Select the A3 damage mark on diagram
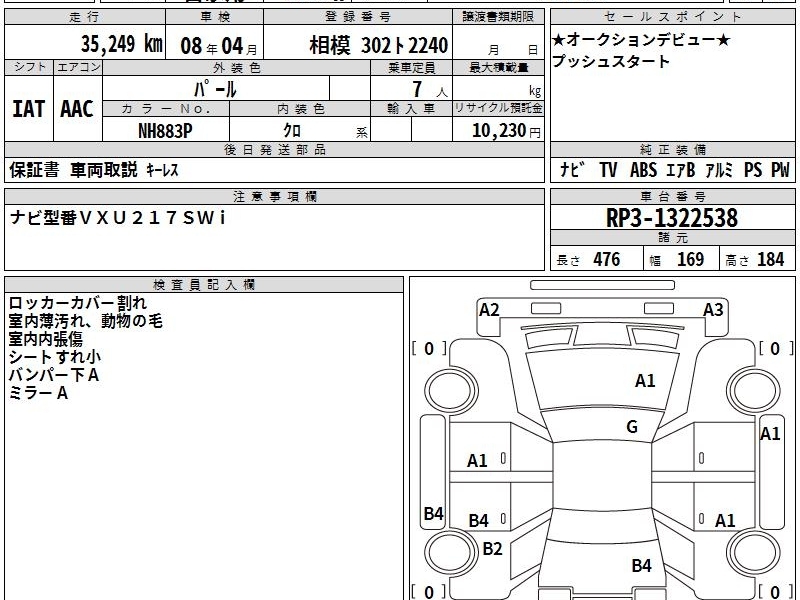This screenshot has width=800, height=600. tap(713, 310)
